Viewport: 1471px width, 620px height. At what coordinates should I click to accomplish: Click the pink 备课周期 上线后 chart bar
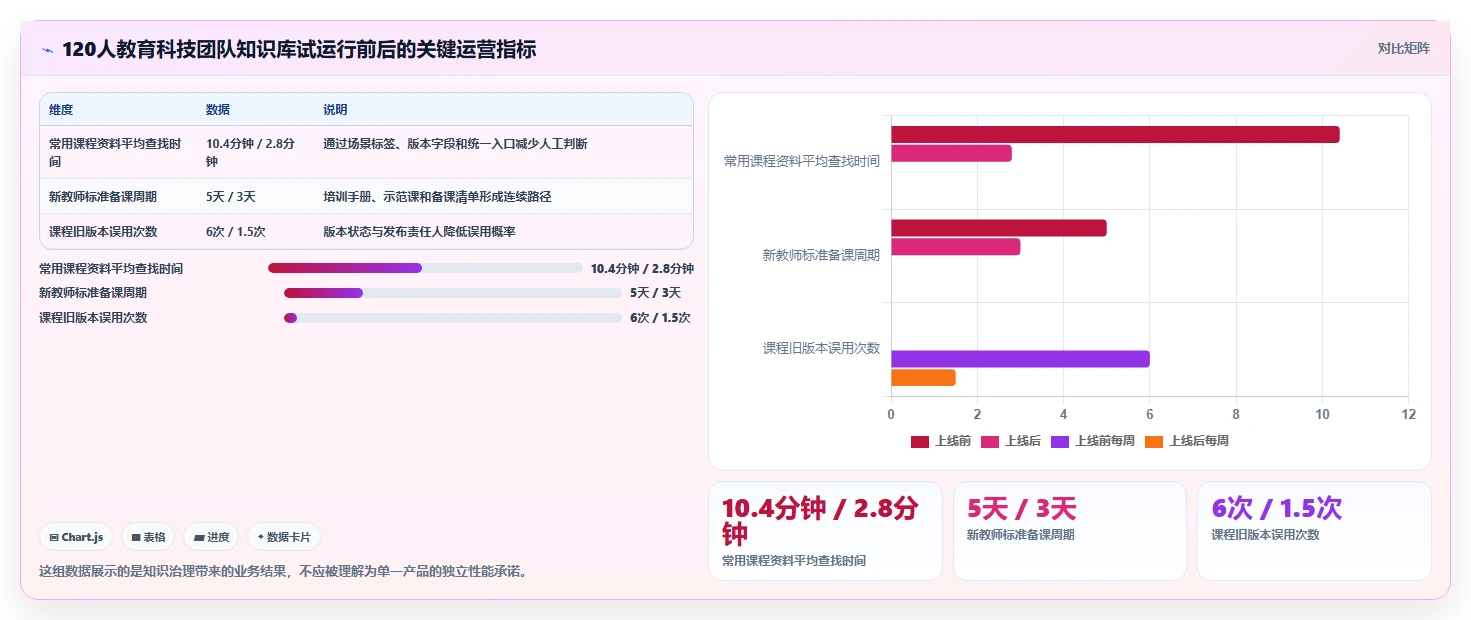tap(956, 247)
